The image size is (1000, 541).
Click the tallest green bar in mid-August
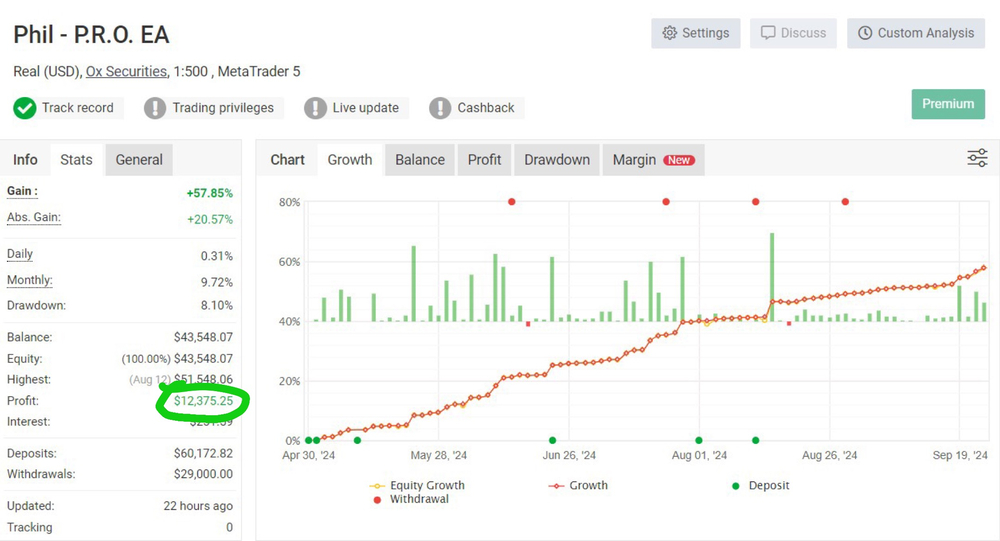pos(772,277)
